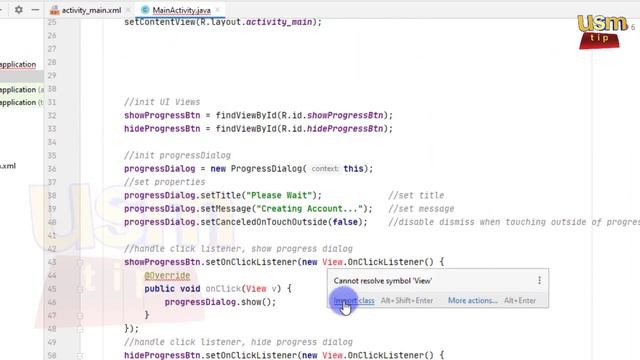The height and width of the screenshot is (360, 640).
Task: Open project panel gear settings icon
Action: [x=18, y=9]
